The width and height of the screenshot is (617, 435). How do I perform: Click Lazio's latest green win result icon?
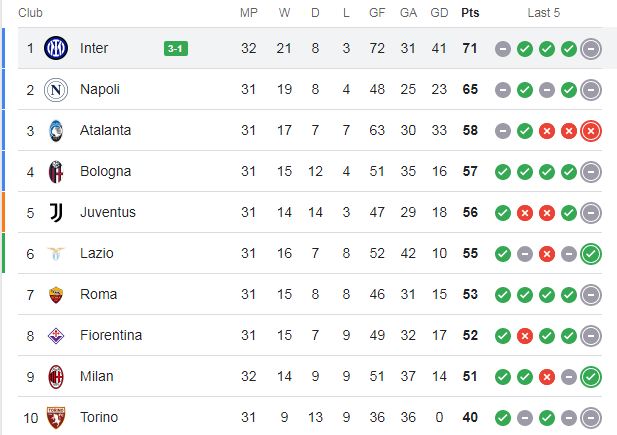[591, 254]
